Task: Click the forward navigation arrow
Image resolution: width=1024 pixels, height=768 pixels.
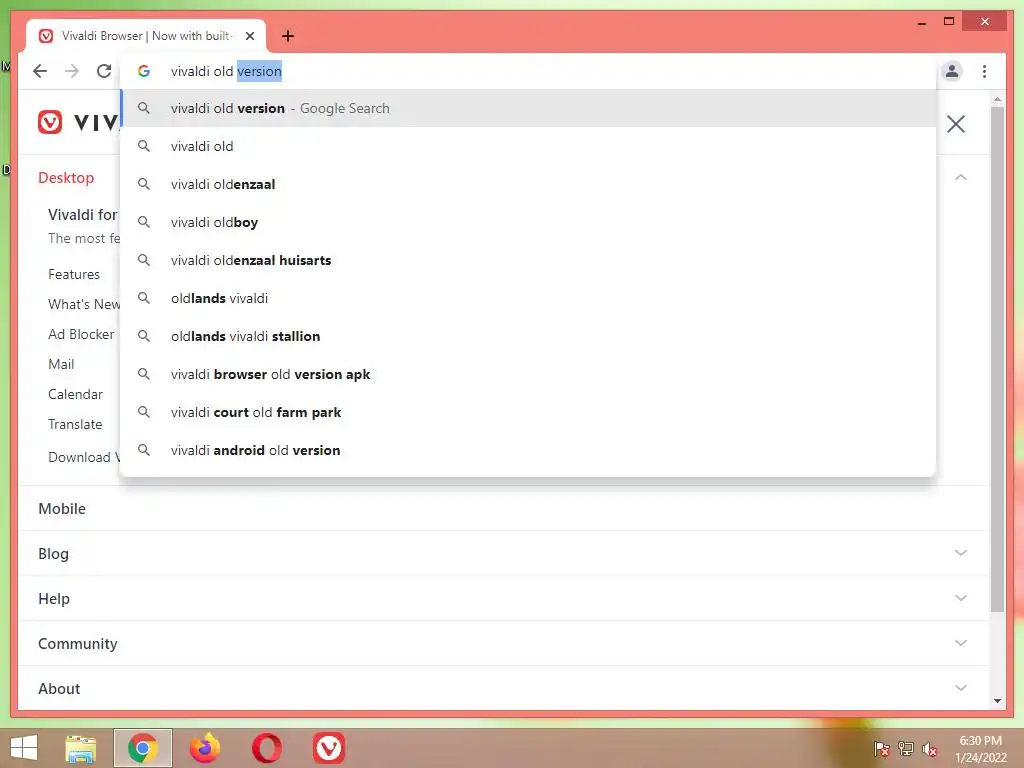Action: pyautogui.click(x=72, y=71)
